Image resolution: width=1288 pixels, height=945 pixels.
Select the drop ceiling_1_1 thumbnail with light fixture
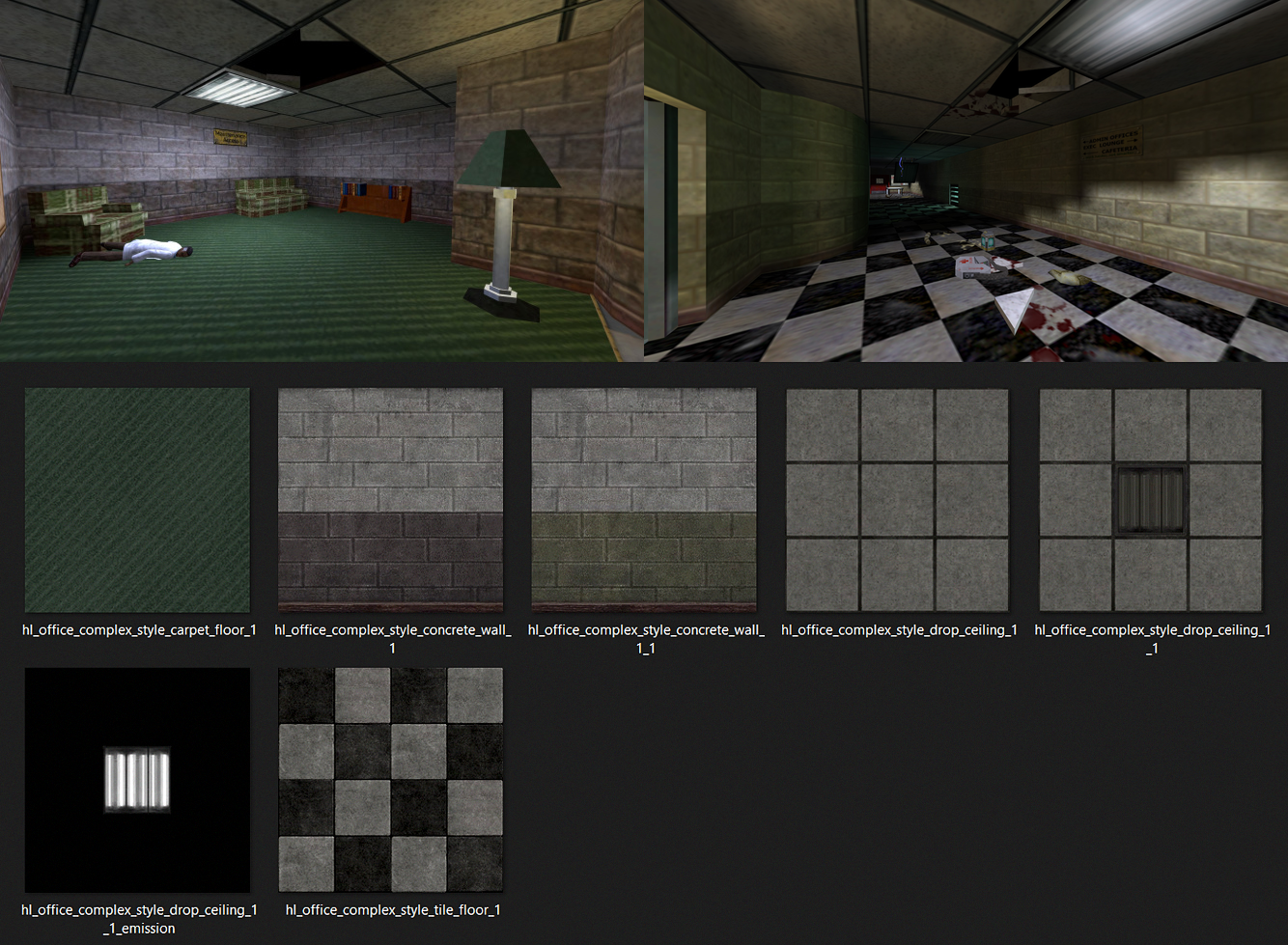(x=1151, y=500)
